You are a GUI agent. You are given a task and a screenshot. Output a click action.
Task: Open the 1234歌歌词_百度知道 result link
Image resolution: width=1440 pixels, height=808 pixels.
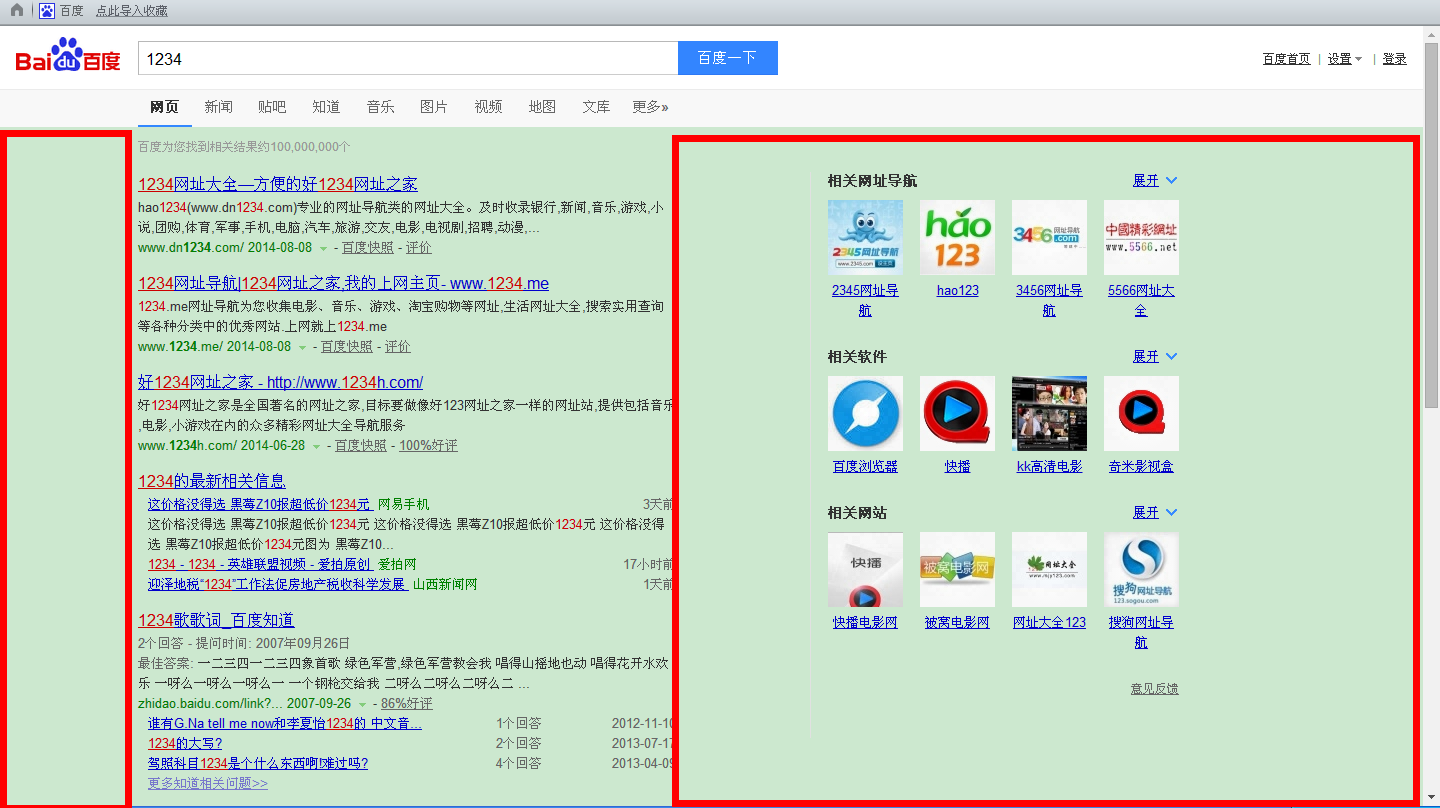216,620
